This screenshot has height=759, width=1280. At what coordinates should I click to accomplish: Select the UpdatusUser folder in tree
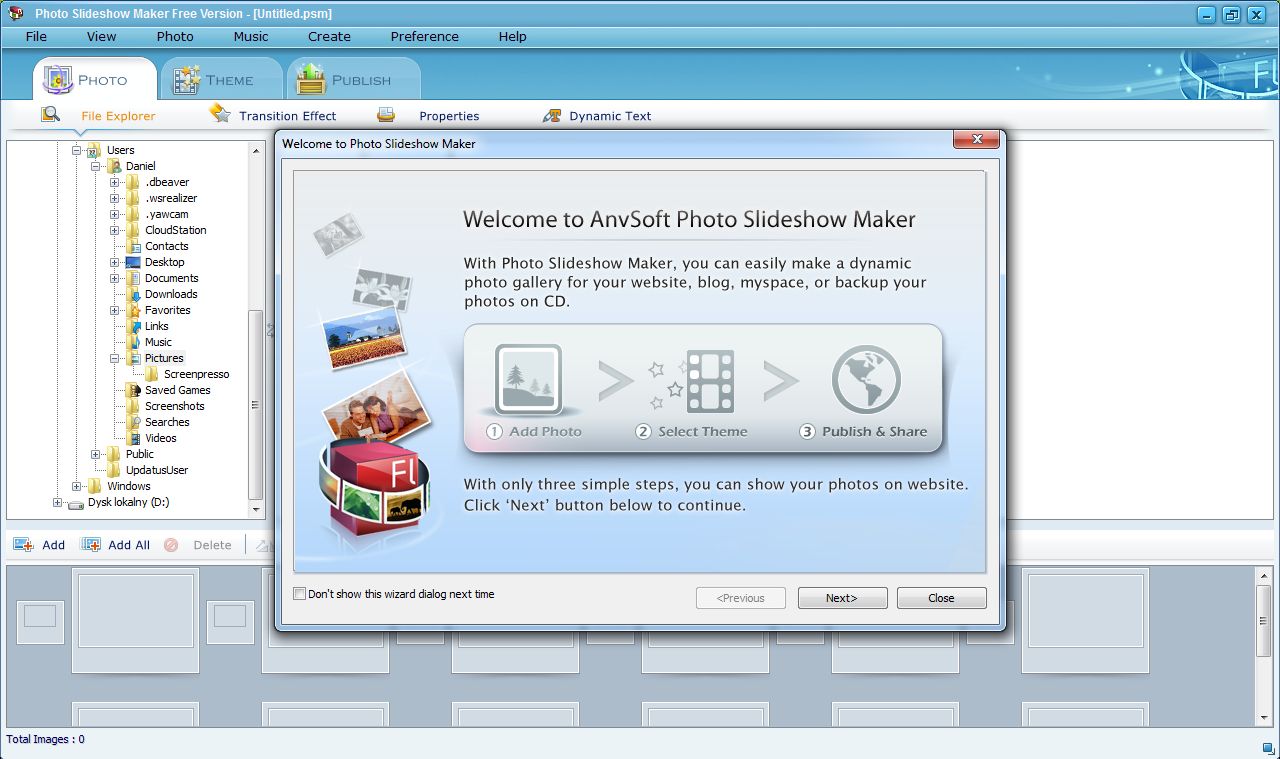[157, 470]
